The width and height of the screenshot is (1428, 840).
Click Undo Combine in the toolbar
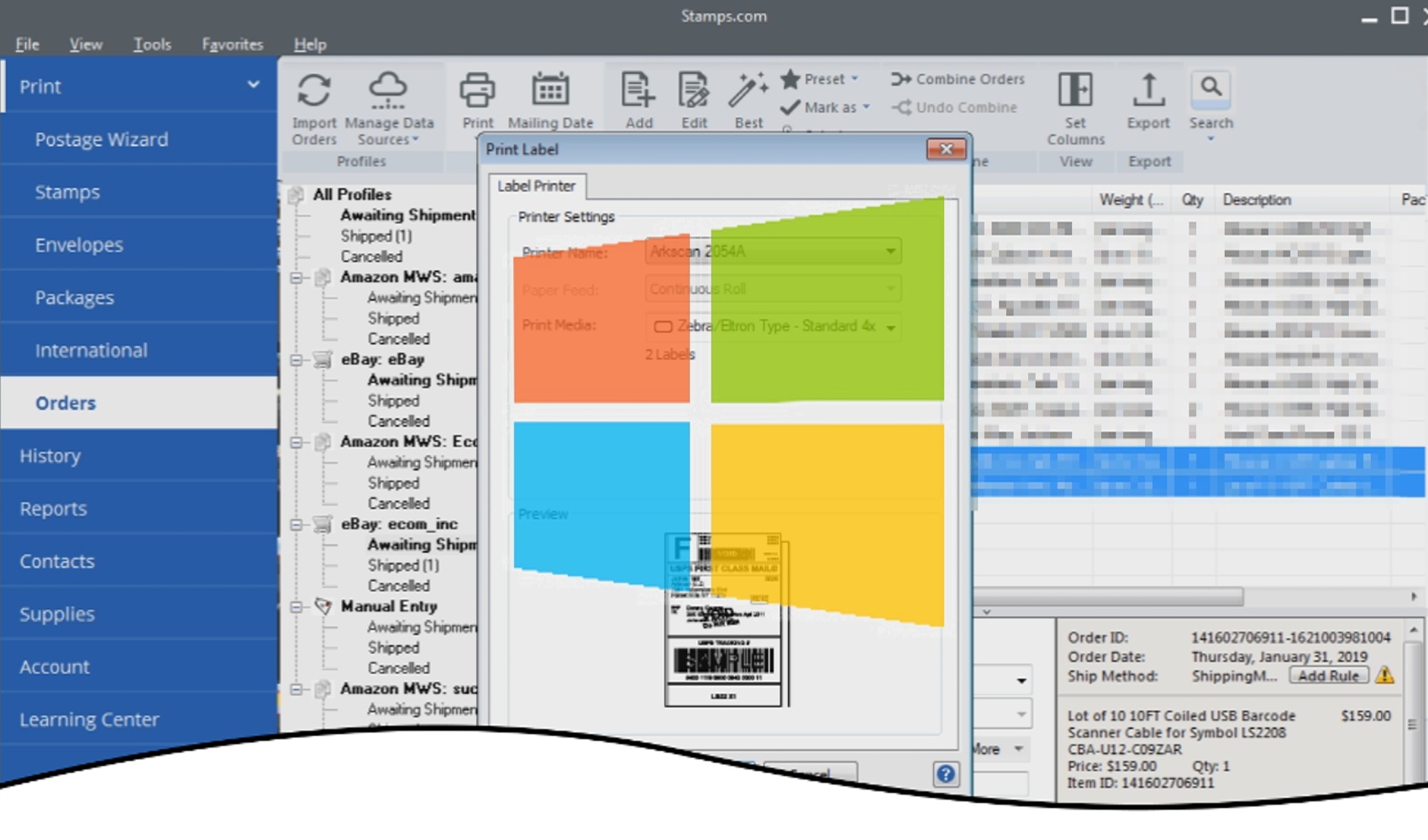point(954,108)
